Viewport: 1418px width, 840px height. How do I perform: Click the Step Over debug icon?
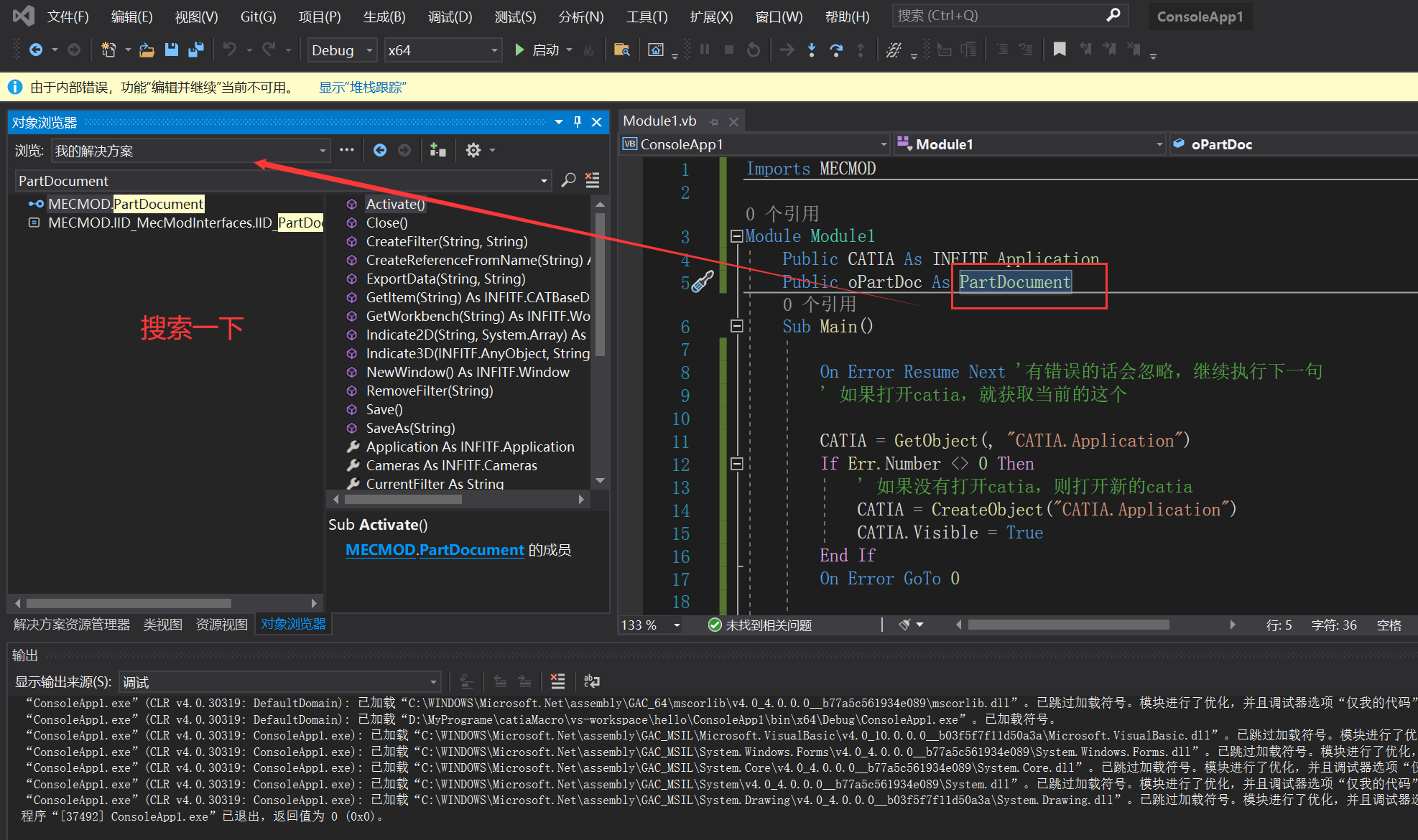(836, 50)
